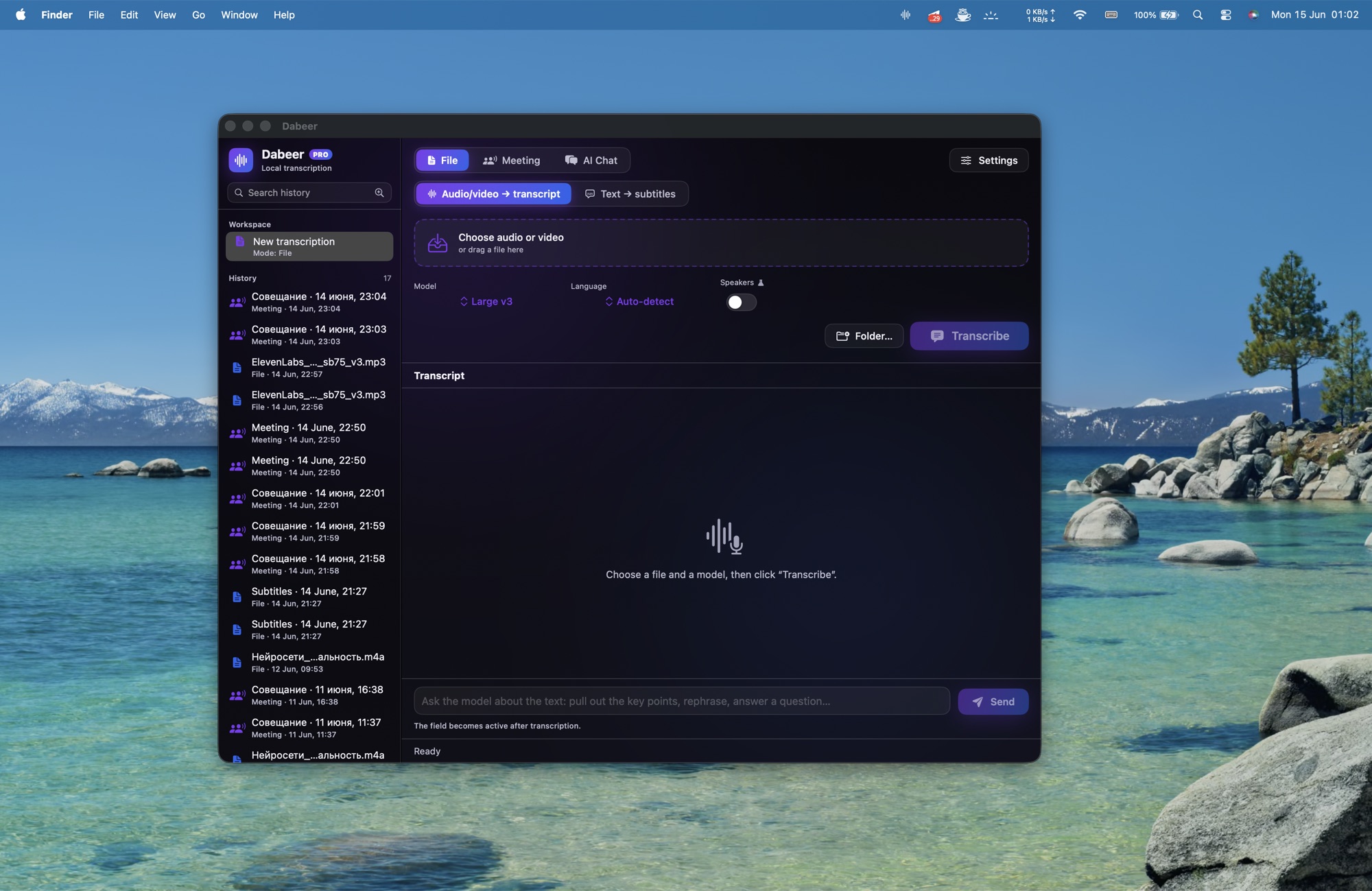Enable the Speakers toggle switch
1372x891 pixels.
742,302
